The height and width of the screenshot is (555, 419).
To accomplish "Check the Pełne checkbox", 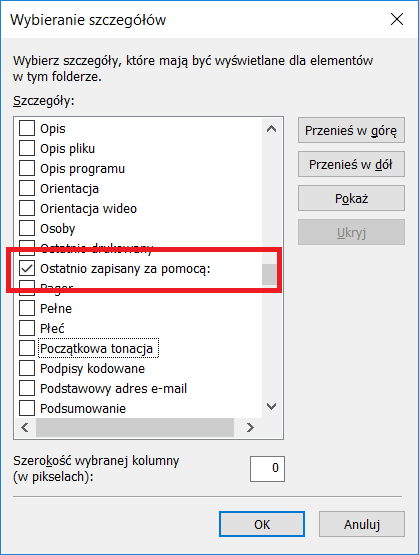I will [x=27, y=308].
